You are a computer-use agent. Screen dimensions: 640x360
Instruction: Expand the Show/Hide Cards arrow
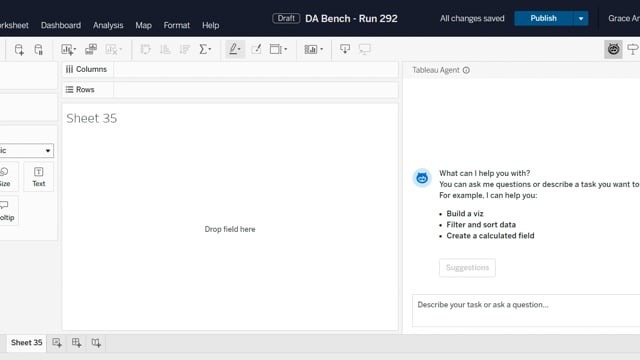pyautogui.click(x=322, y=49)
